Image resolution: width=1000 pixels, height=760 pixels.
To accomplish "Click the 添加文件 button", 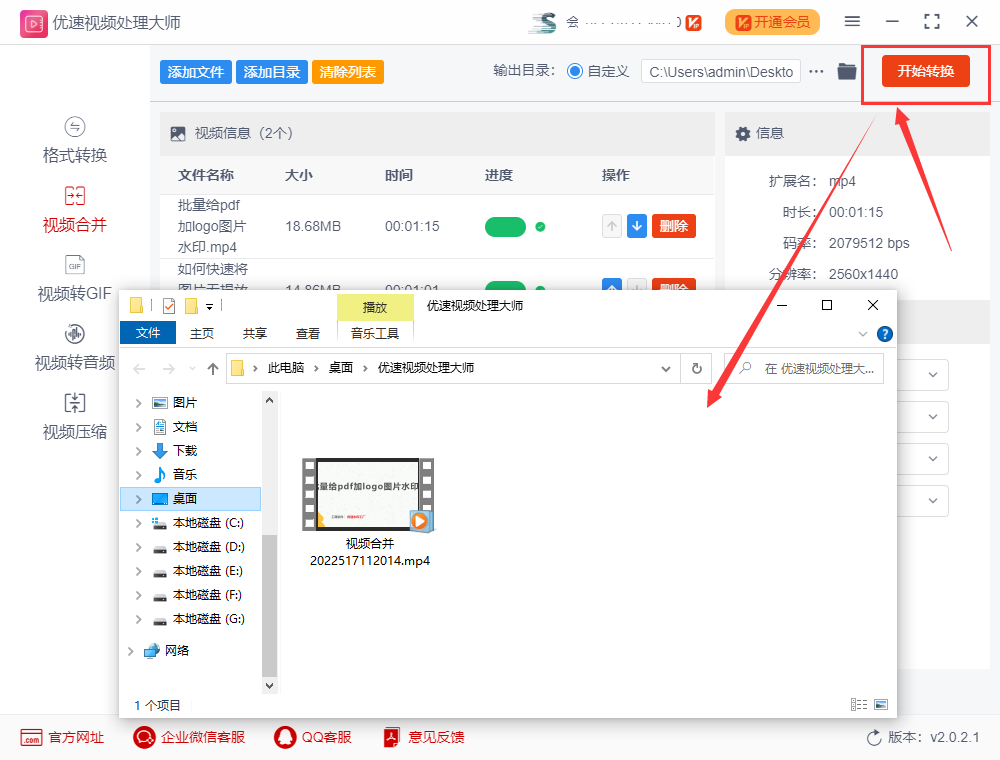I will [196, 72].
